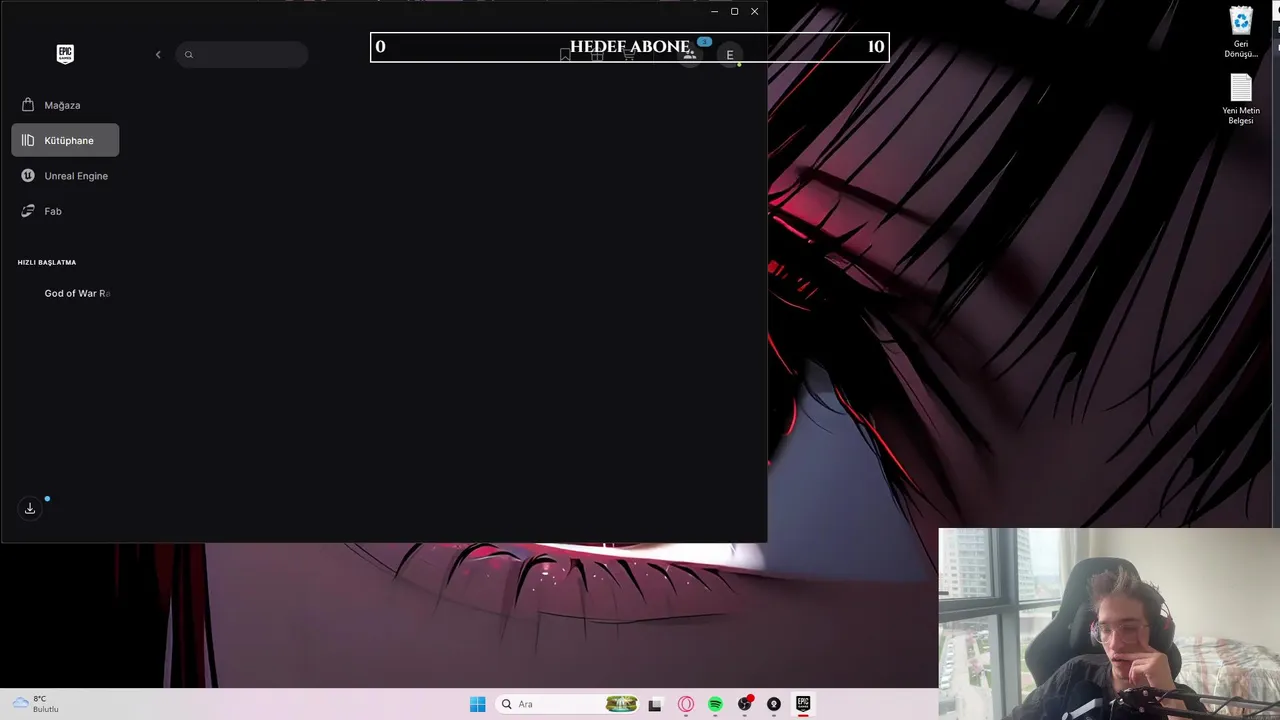
Task: Go back with the left arrow
Action: (x=158, y=54)
